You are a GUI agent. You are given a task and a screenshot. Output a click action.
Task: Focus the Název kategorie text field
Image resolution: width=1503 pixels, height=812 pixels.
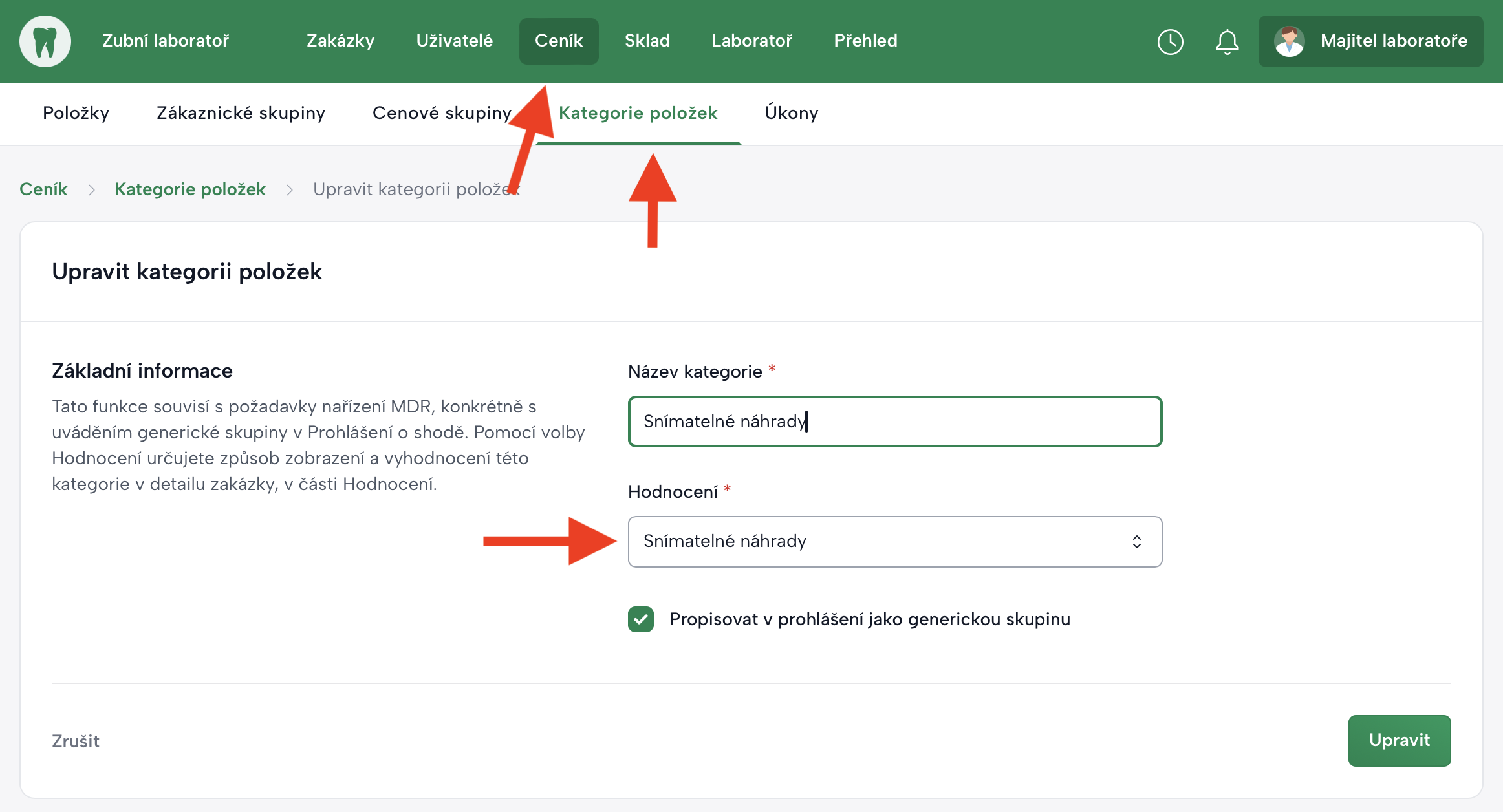pyautogui.click(x=894, y=422)
